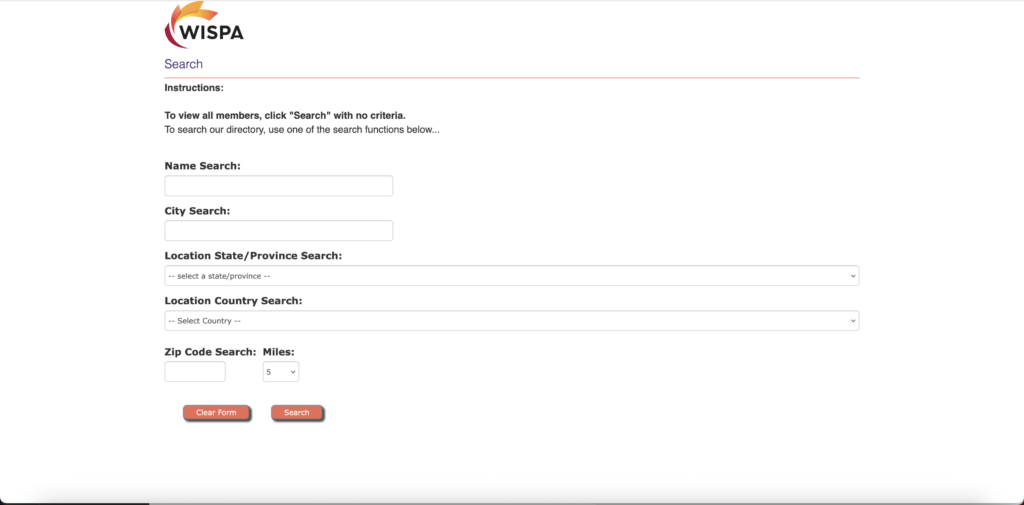Focus the Zip Code Search field
This screenshot has width=1024, height=505.
pyautogui.click(x=195, y=372)
